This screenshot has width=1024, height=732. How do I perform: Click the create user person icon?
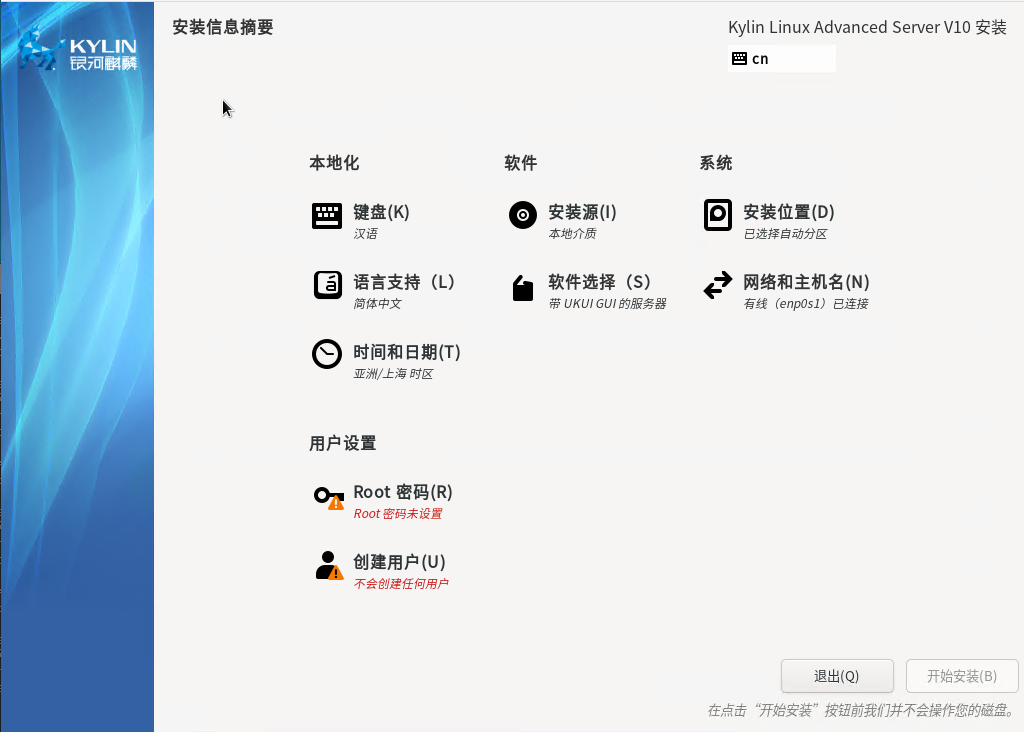(x=329, y=565)
